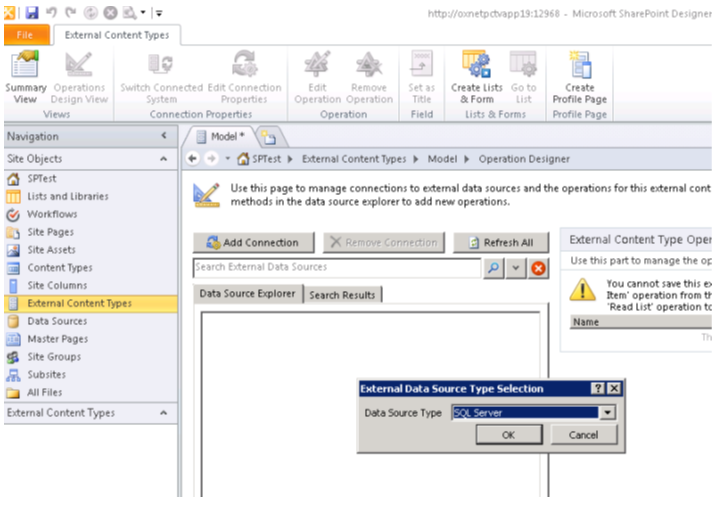The image size is (723, 507).
Task: Click Go to List ribbon button
Action: point(523,77)
